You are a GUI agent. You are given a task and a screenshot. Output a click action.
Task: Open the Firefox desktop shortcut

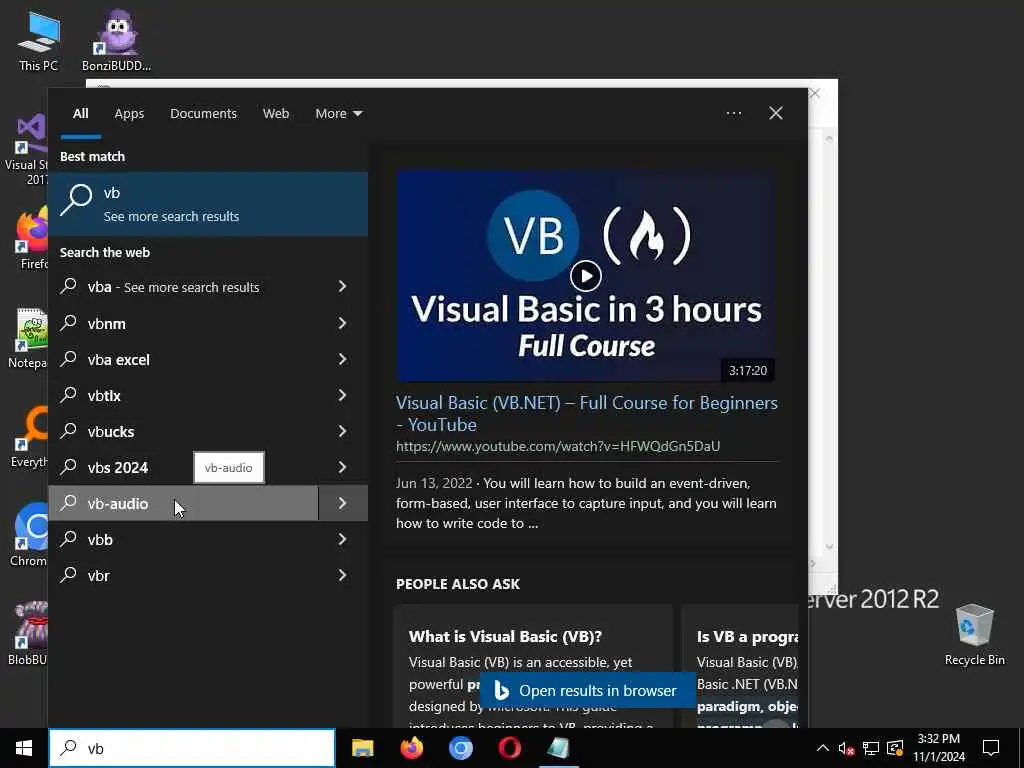(31, 239)
